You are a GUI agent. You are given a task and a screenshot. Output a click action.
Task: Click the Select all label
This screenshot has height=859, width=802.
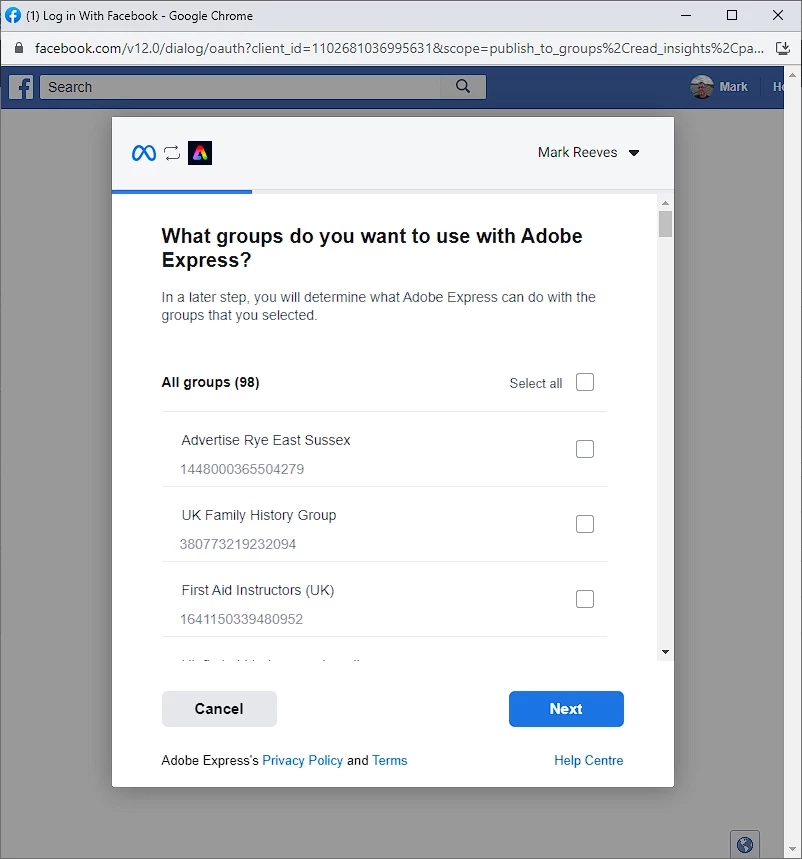(536, 383)
